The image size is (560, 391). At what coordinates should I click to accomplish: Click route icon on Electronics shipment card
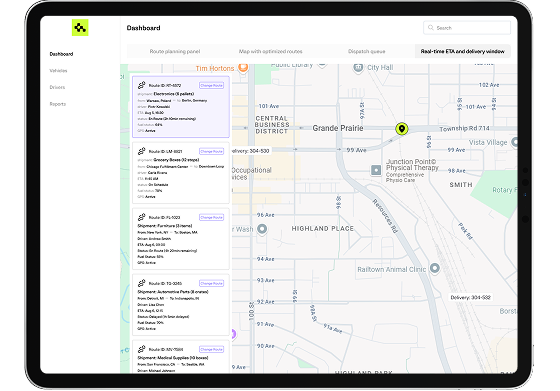141,85
